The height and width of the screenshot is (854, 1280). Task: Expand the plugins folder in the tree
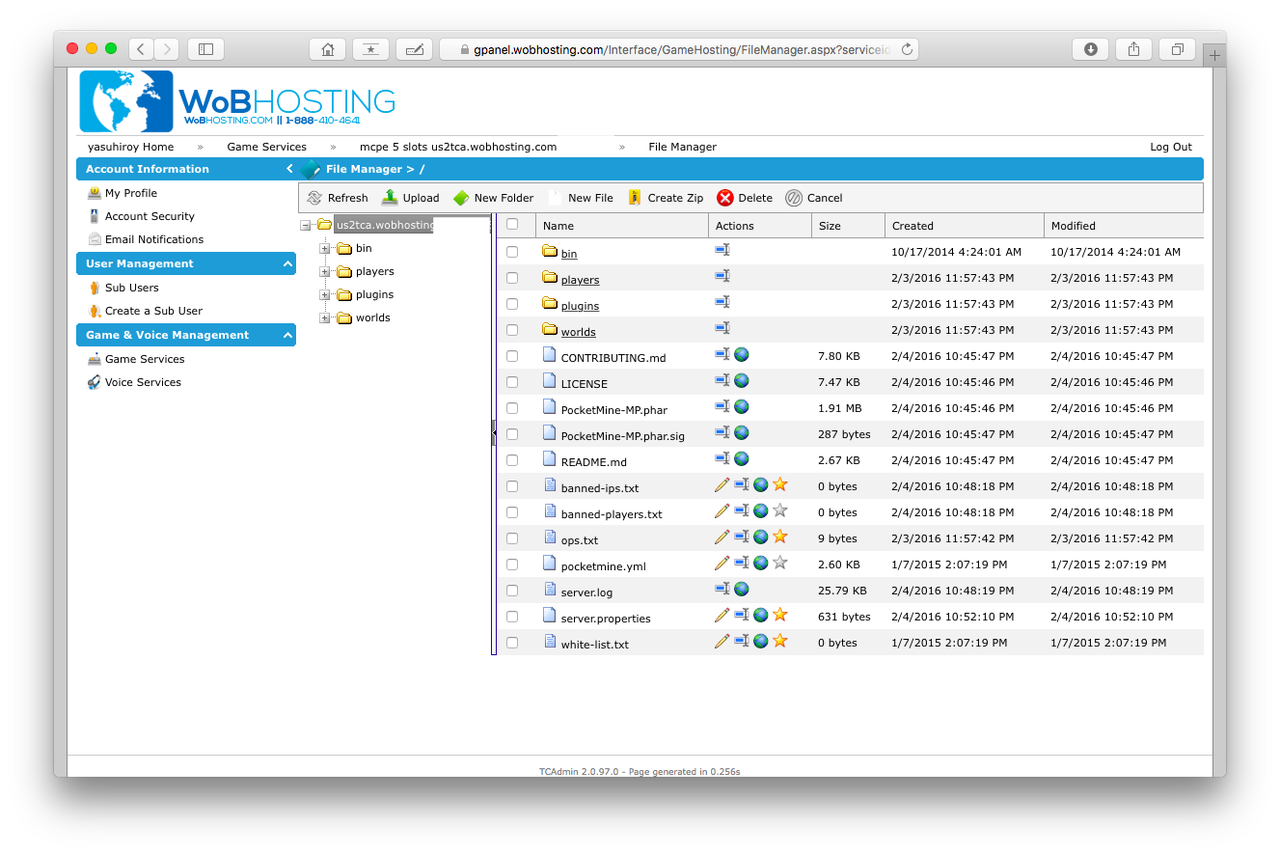click(x=325, y=295)
